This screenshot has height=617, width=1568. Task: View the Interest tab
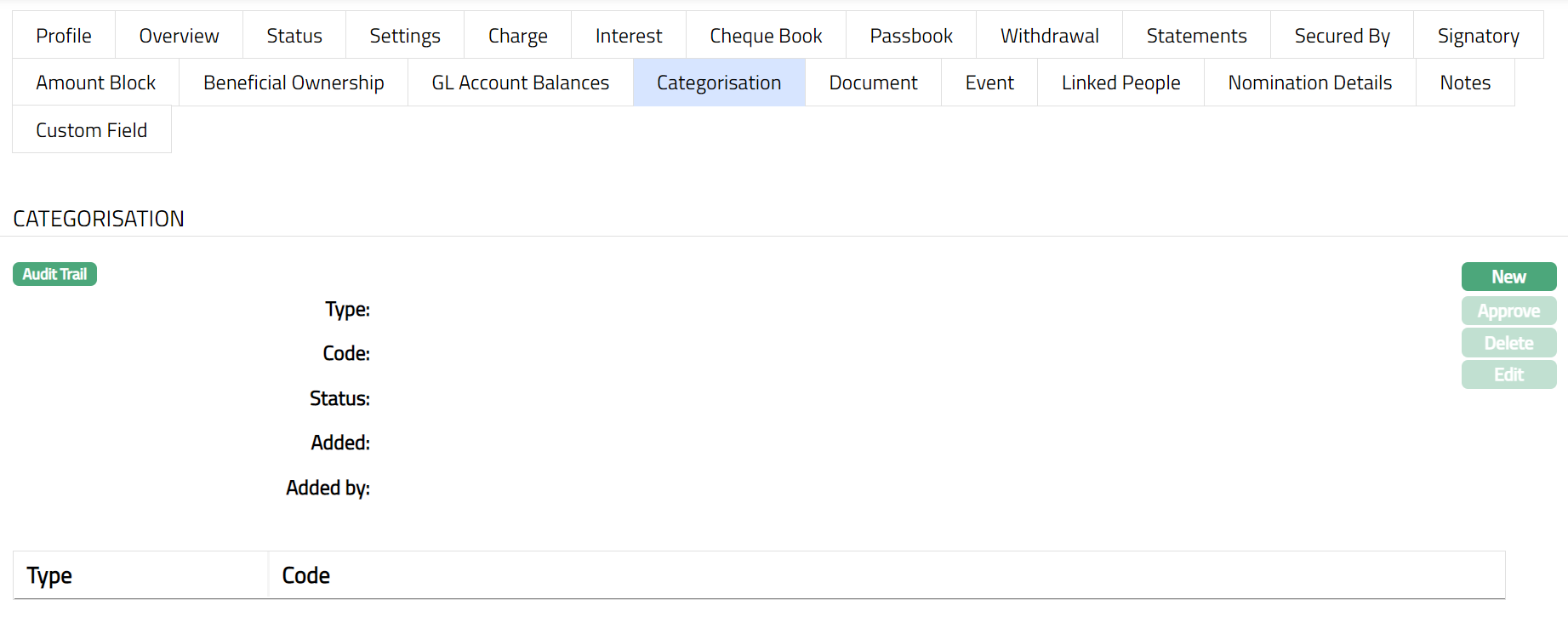(629, 36)
